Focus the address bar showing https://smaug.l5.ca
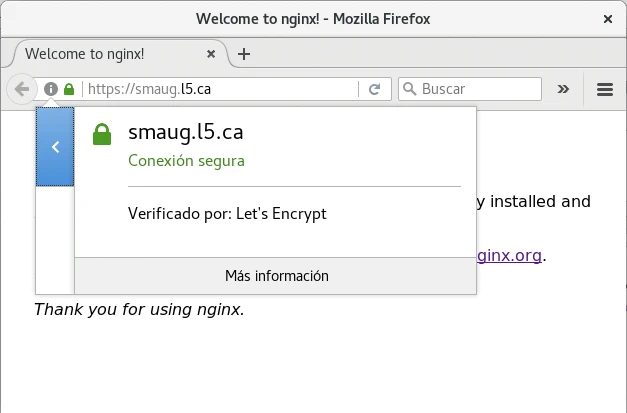627x413 pixels. (220, 89)
